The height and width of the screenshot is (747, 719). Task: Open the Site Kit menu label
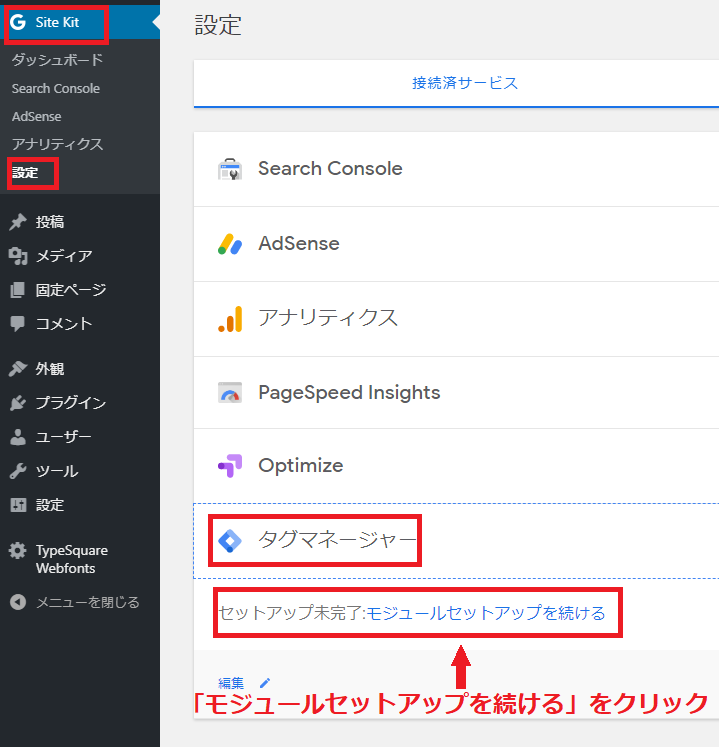pos(57,22)
